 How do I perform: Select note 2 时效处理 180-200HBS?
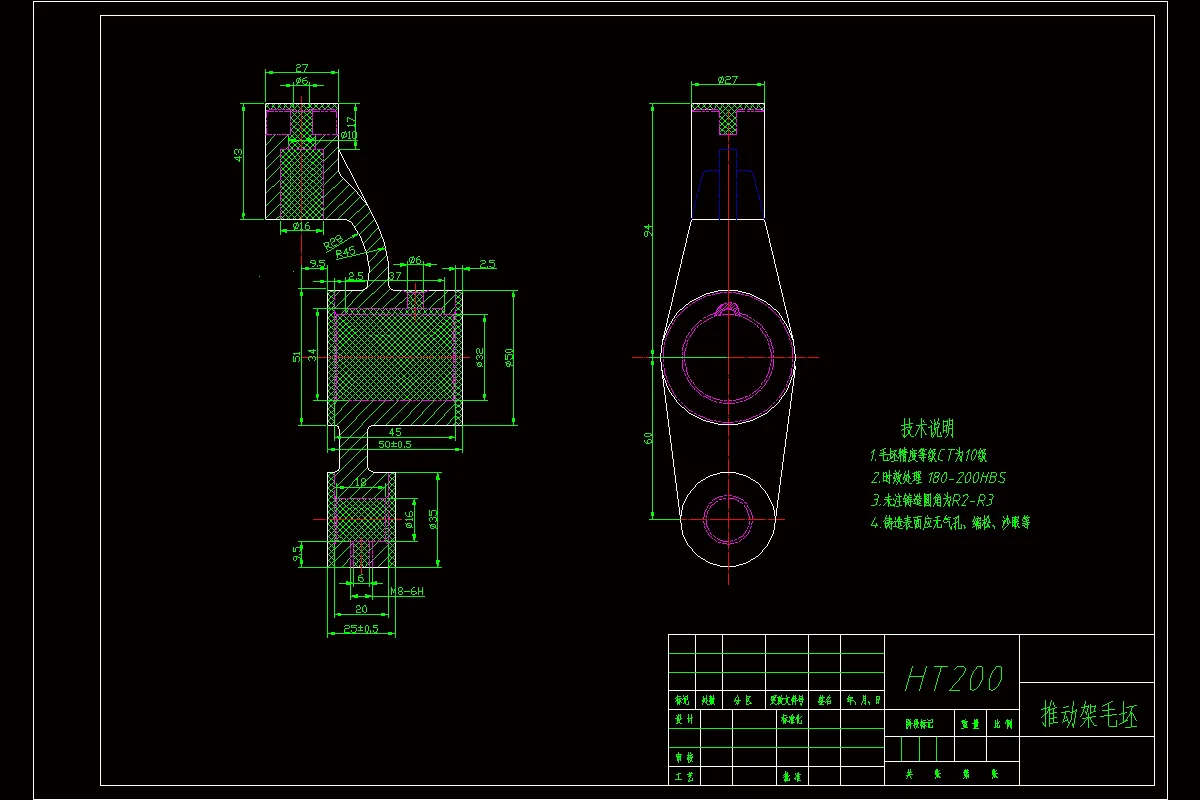[x=938, y=477]
